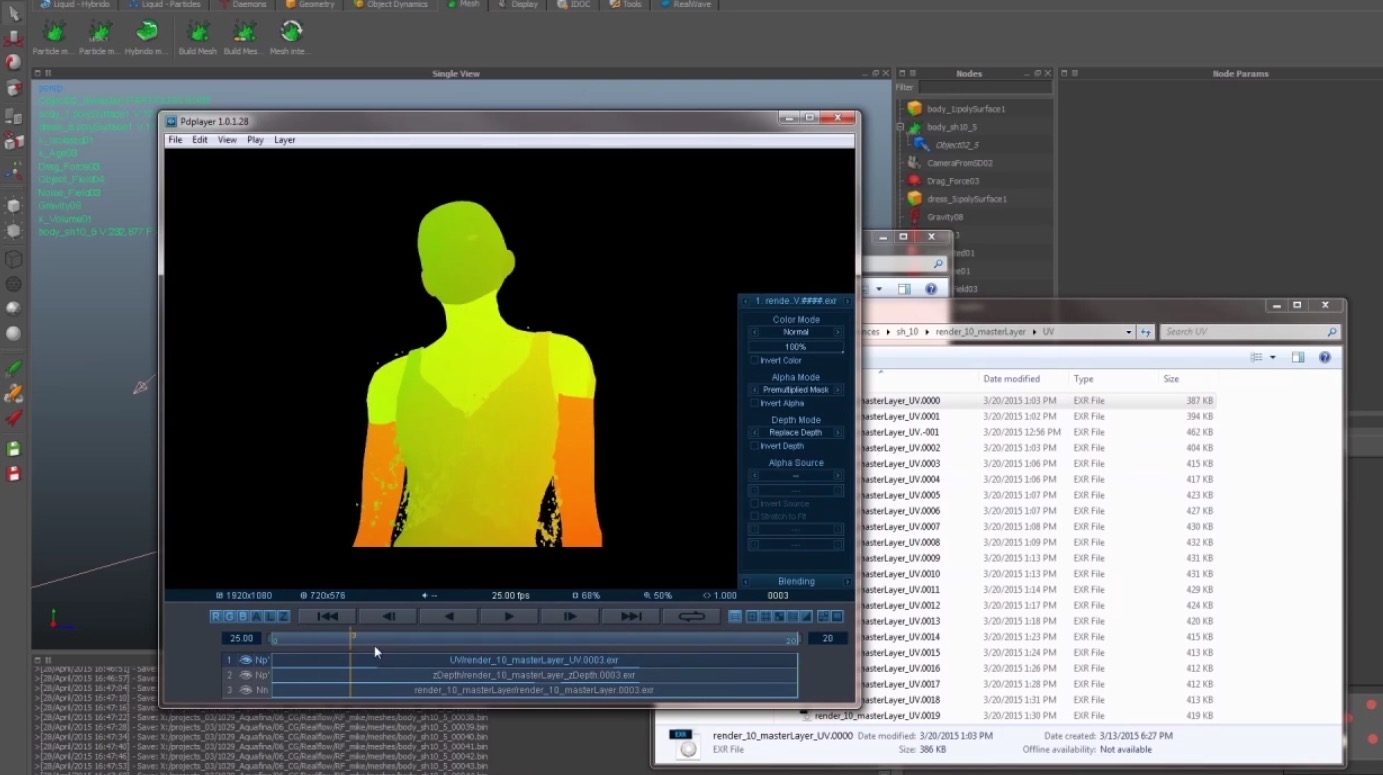Enable Invert Depth checkbox

[754, 446]
